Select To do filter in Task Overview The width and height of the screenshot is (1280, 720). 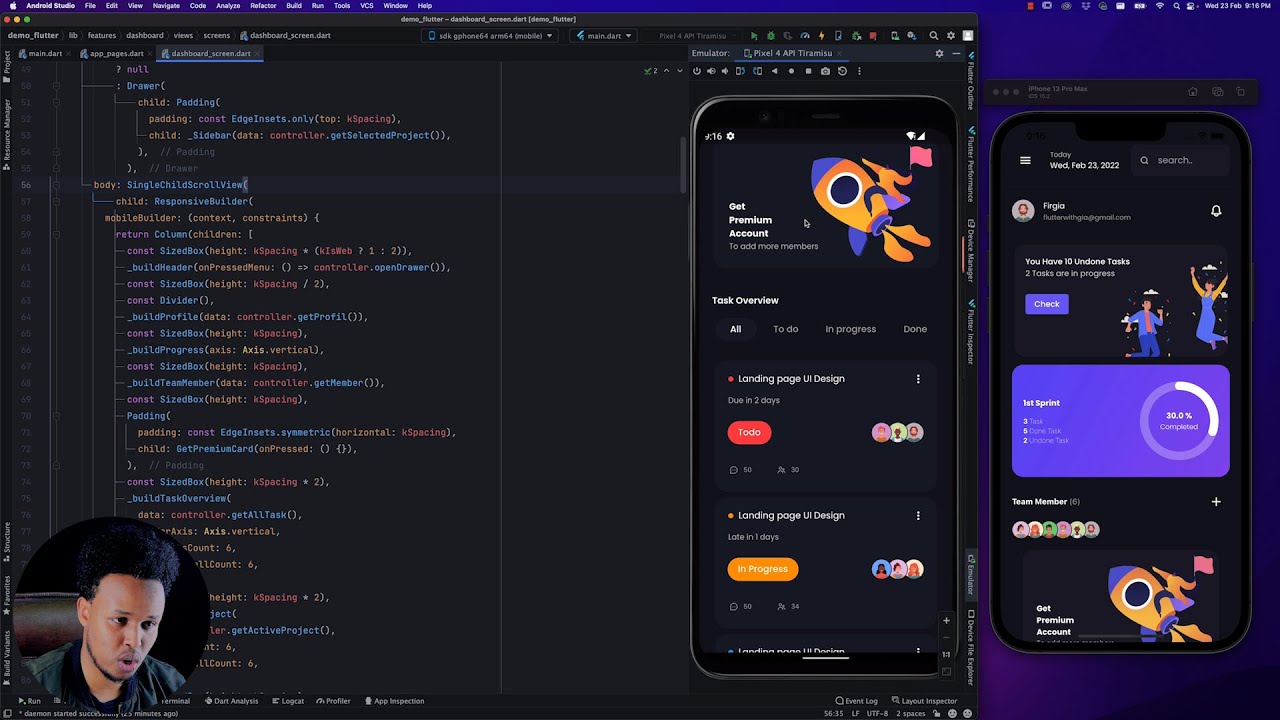pos(785,329)
